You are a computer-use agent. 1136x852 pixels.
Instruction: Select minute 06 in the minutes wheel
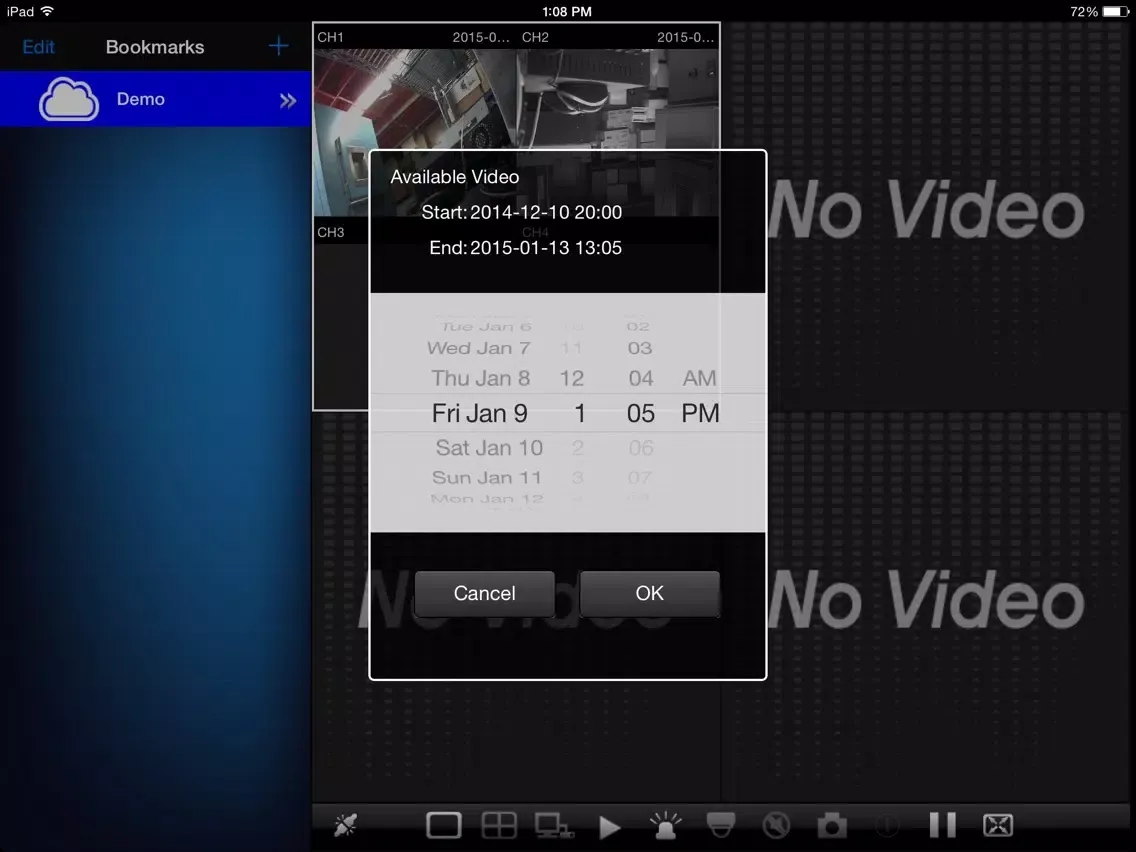coord(641,448)
